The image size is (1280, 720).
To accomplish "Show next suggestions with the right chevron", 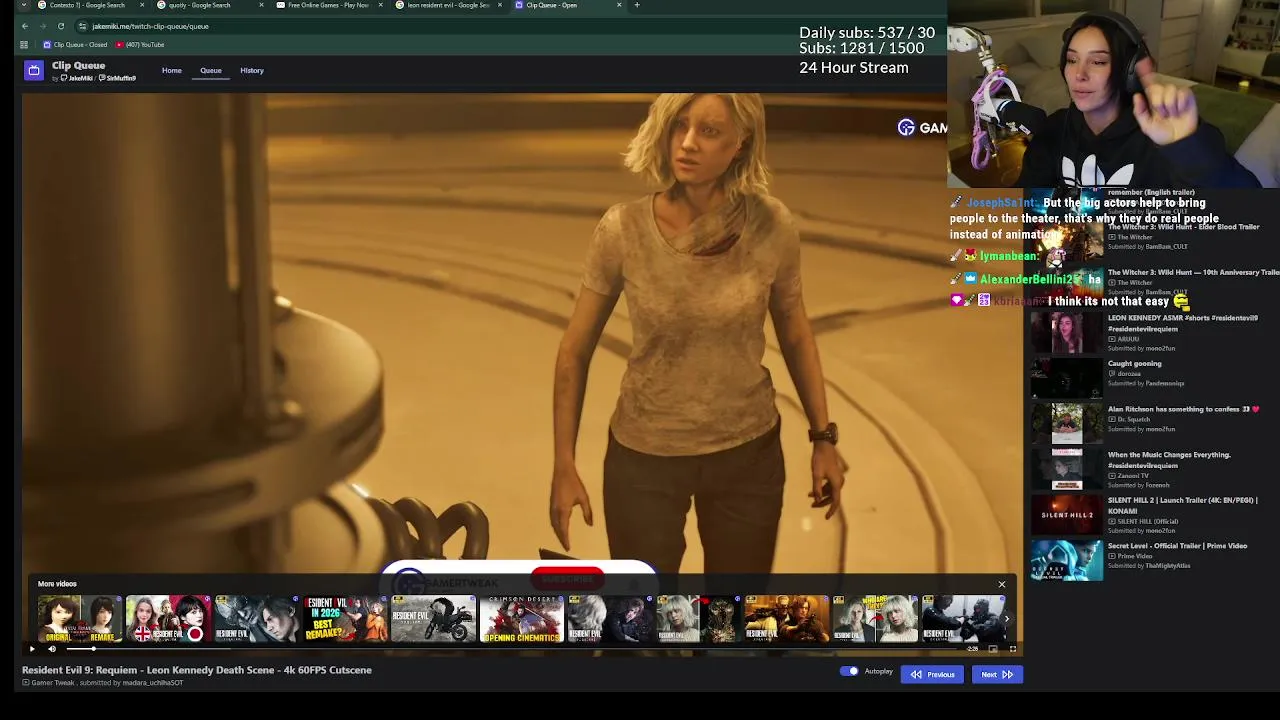I will click(x=1006, y=619).
